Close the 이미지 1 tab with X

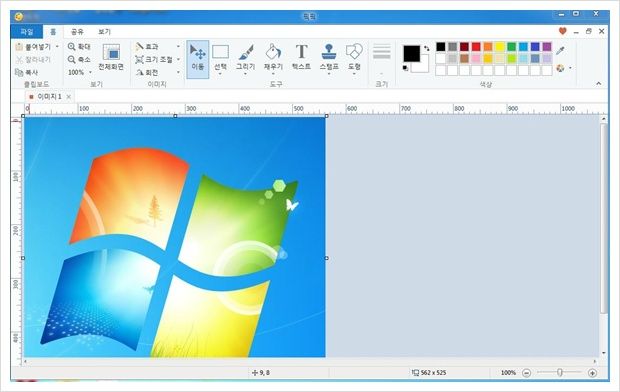tap(69, 97)
